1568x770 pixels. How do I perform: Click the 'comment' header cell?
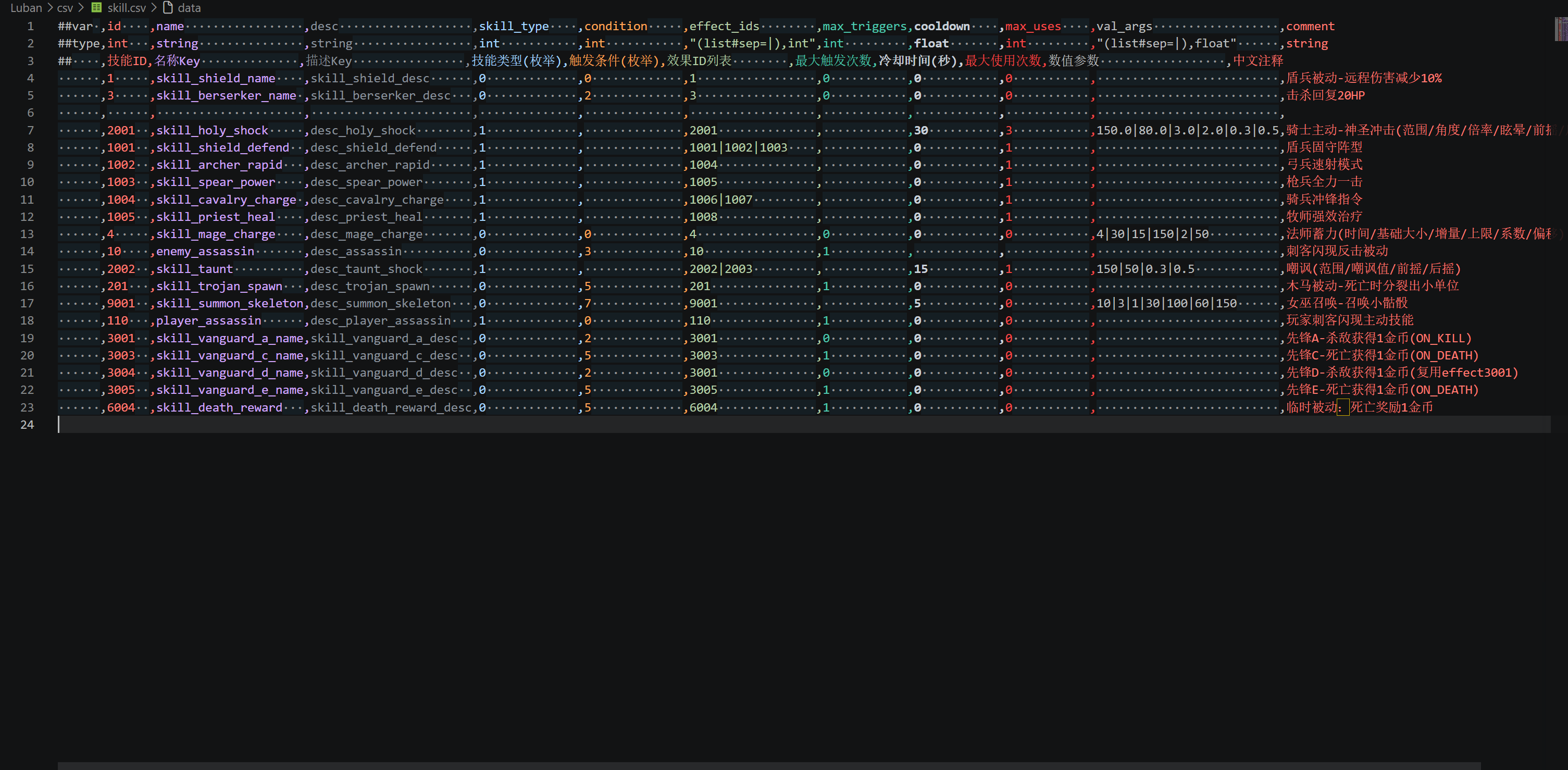tap(1310, 26)
